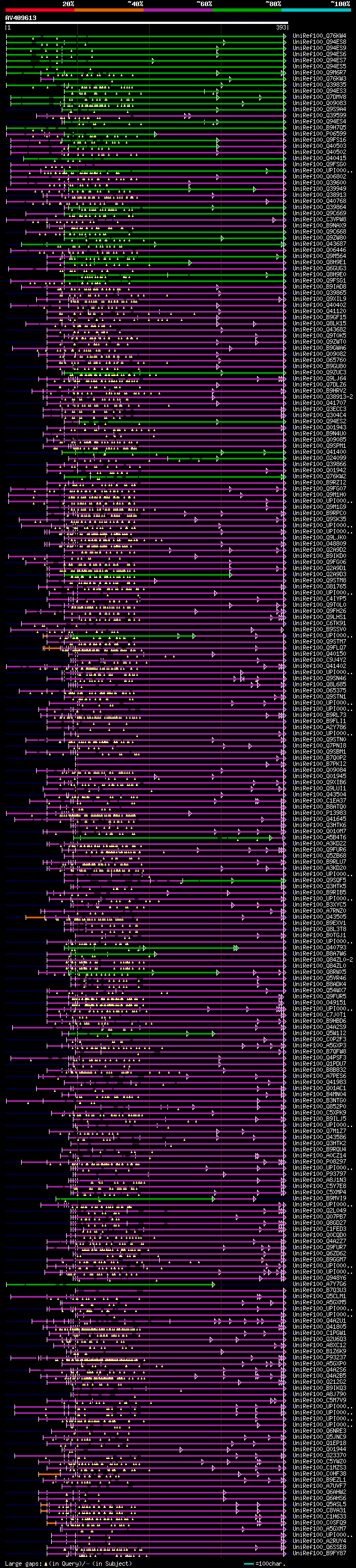This screenshot has height=1568, width=356.
Task: Select hit UniRef100_Q06446
Action: tap(319, 250)
